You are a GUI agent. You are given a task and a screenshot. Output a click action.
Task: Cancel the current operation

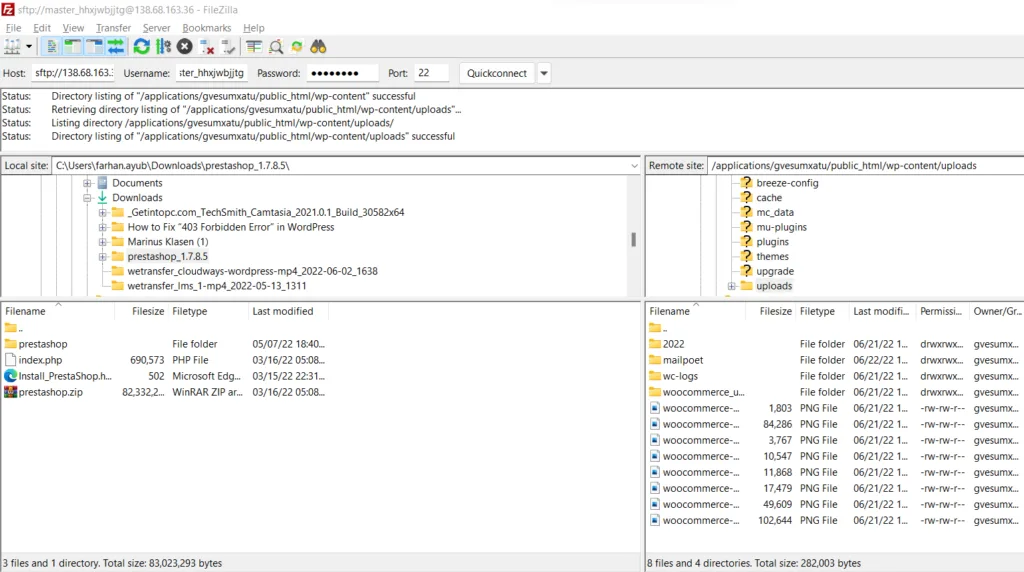click(185, 46)
